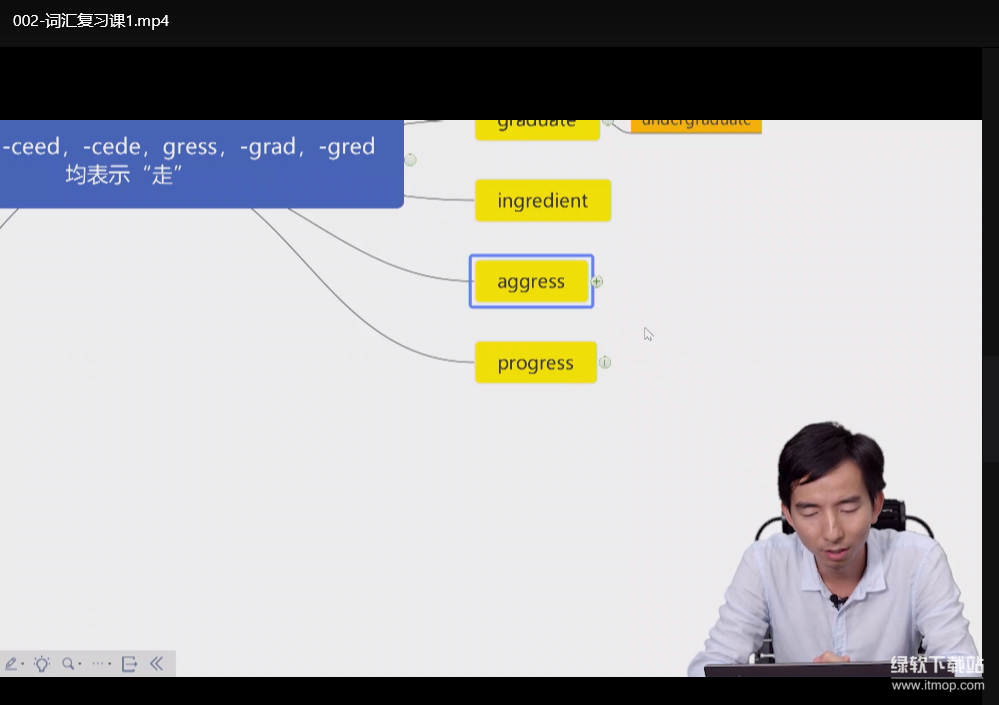Click the exit presentation icon
Image resolution: width=999 pixels, height=705 pixels.
point(129,664)
